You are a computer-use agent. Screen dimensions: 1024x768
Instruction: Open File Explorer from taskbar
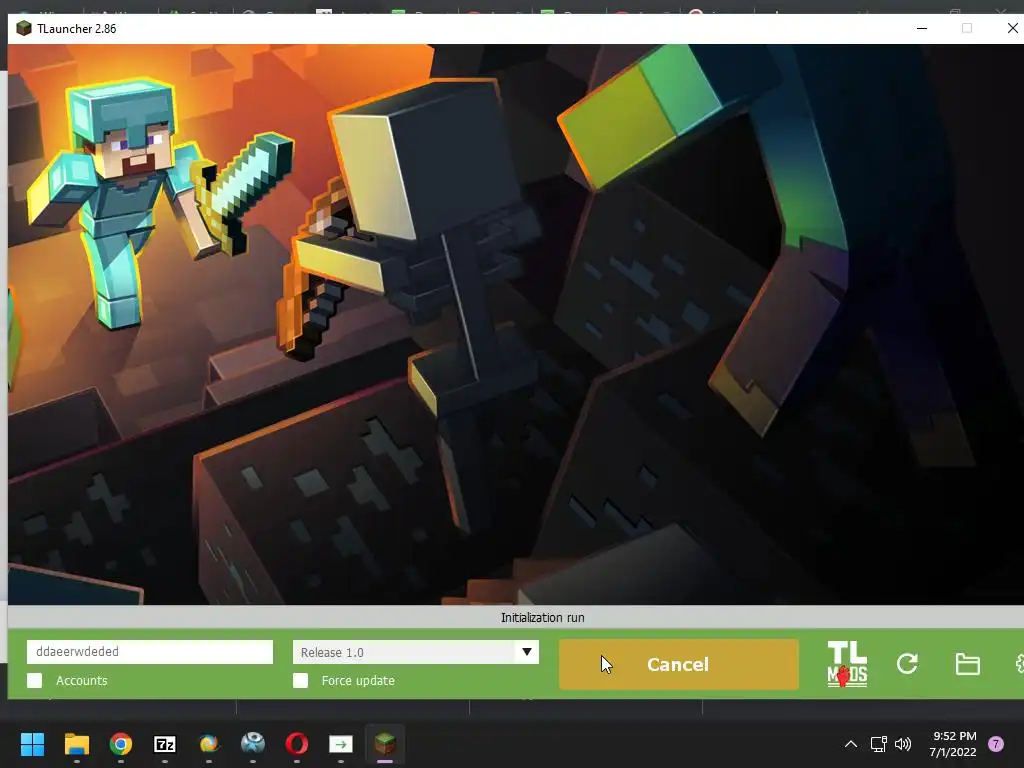point(76,744)
